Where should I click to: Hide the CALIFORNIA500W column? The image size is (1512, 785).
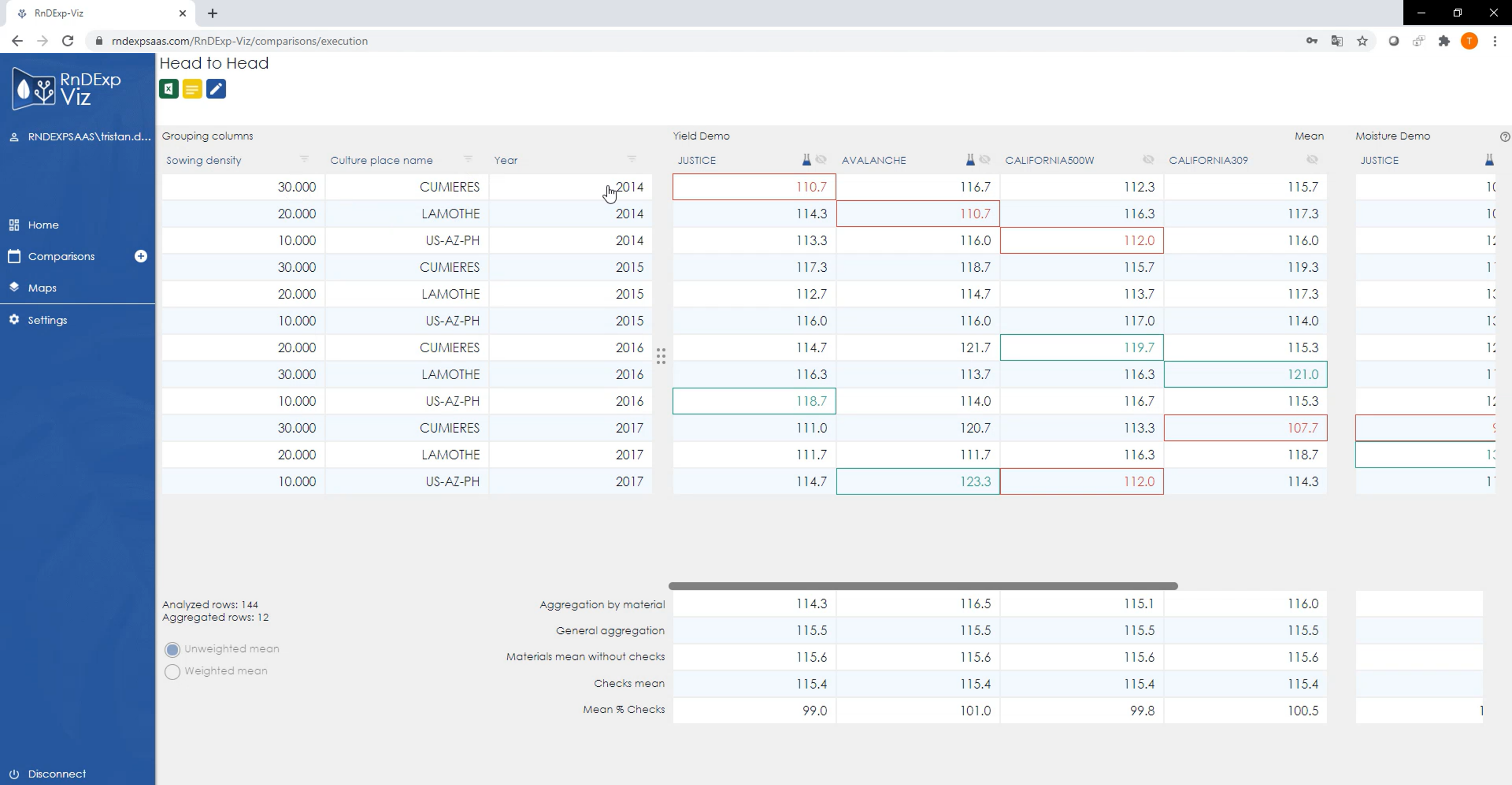pyautogui.click(x=1148, y=160)
